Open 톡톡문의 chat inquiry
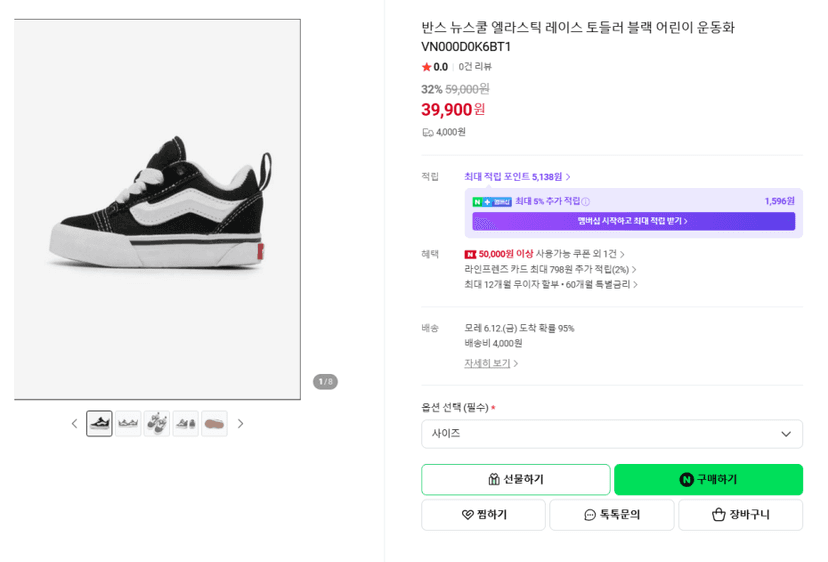This screenshot has width=828, height=562. [611, 514]
